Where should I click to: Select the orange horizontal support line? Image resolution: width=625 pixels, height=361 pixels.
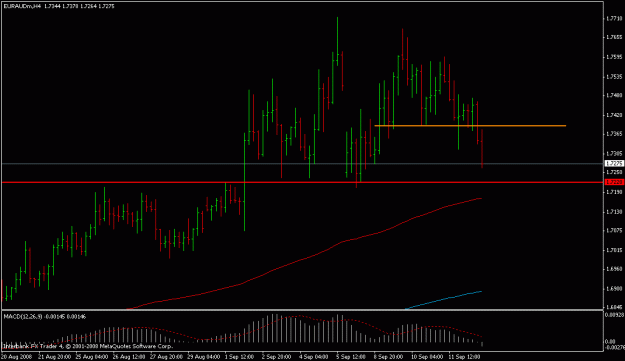tap(470, 126)
